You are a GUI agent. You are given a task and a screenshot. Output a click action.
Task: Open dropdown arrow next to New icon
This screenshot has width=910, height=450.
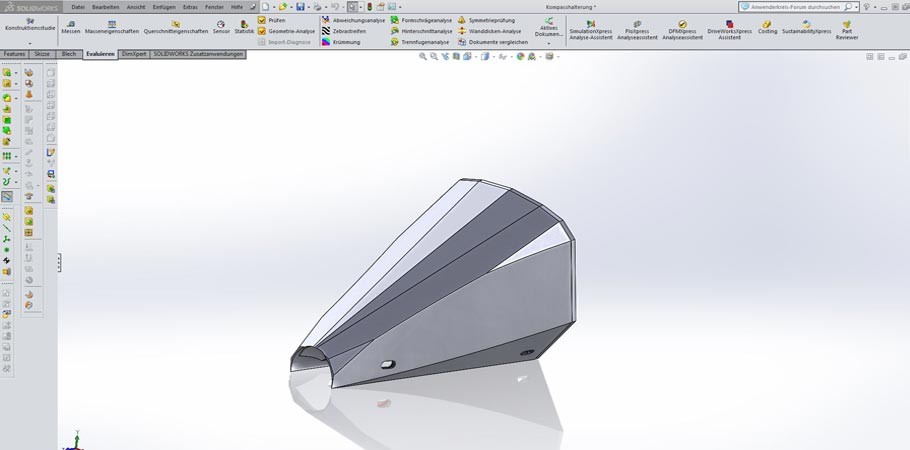tap(273, 7)
